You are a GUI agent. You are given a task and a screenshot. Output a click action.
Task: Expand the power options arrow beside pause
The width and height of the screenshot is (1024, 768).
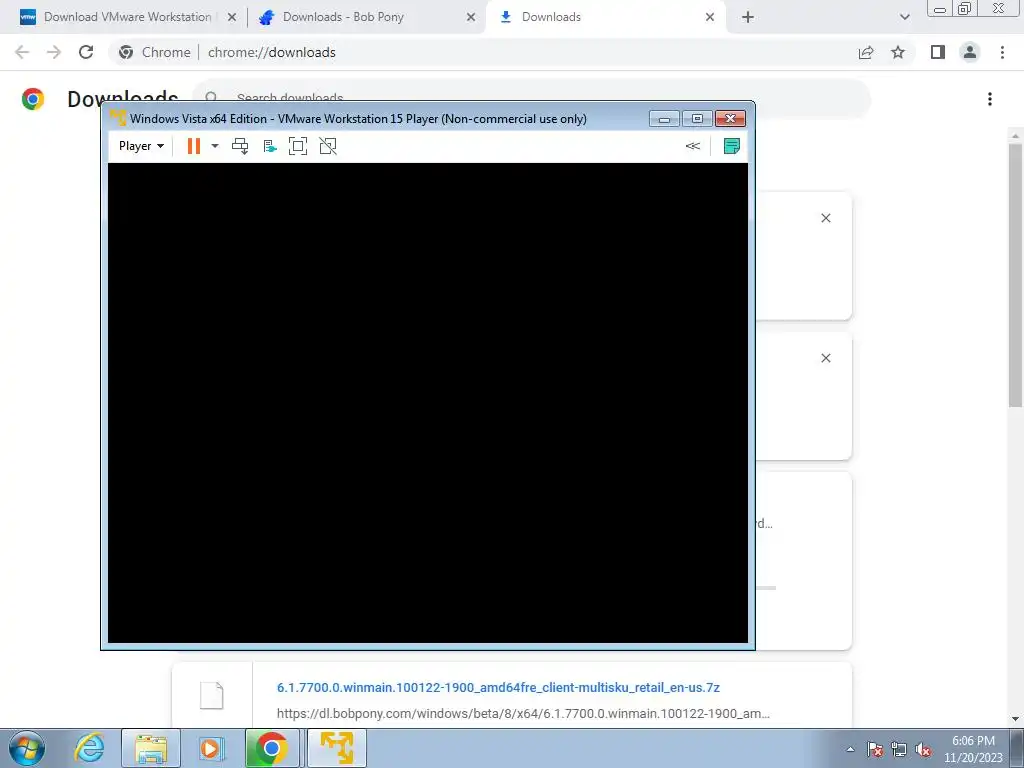click(215, 146)
